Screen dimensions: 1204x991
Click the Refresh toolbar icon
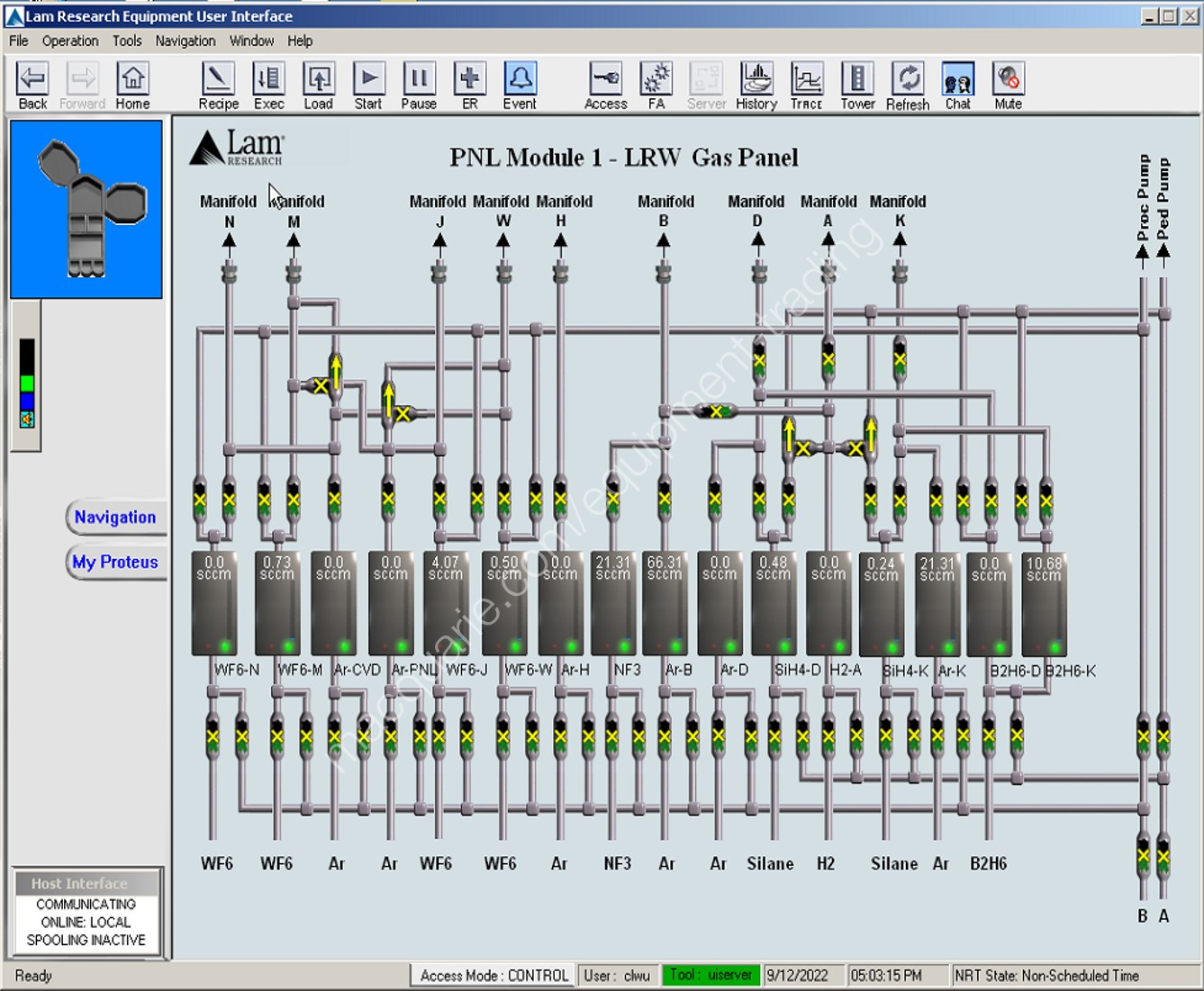tap(908, 86)
